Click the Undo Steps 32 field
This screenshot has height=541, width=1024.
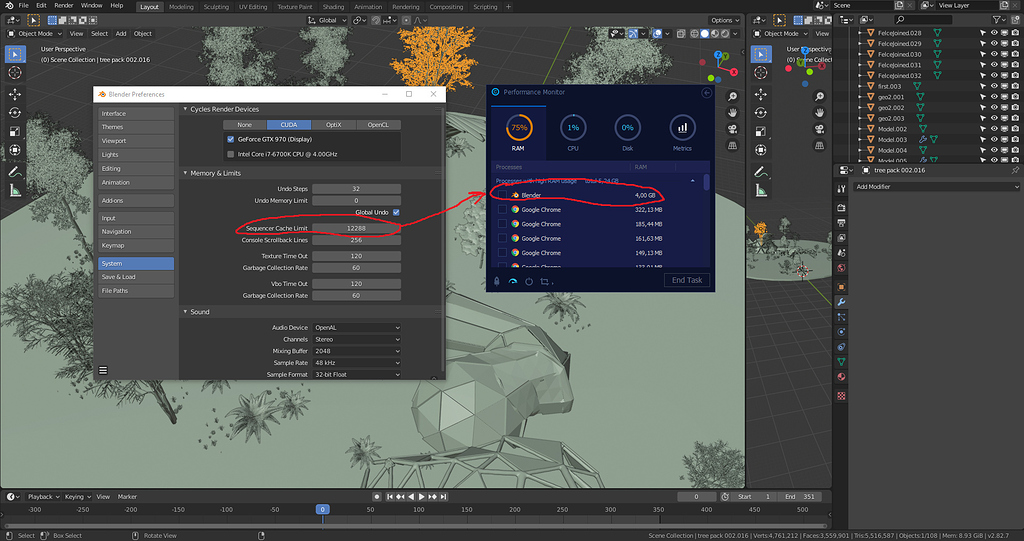tap(357, 189)
